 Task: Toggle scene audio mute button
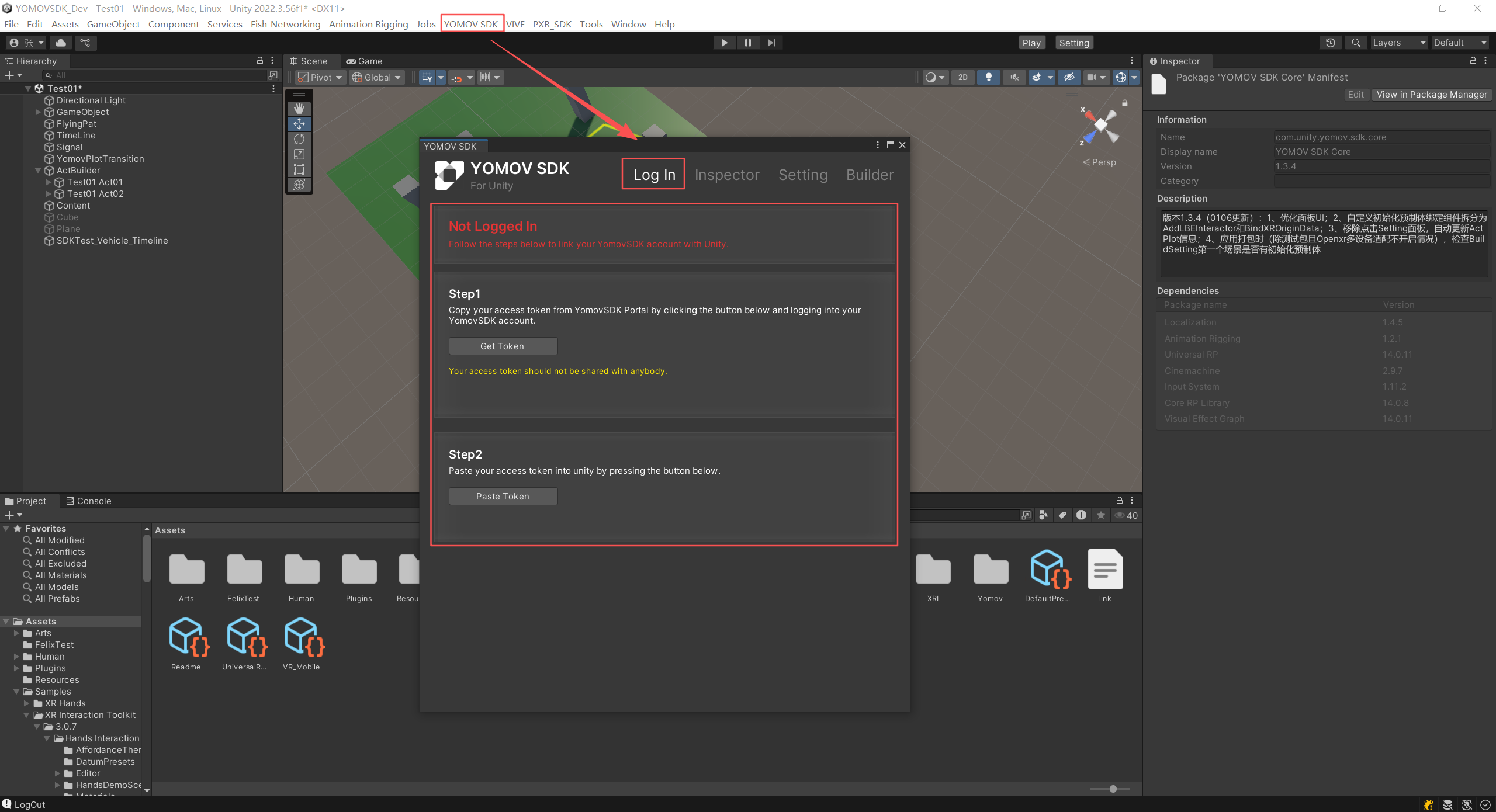click(x=1014, y=77)
